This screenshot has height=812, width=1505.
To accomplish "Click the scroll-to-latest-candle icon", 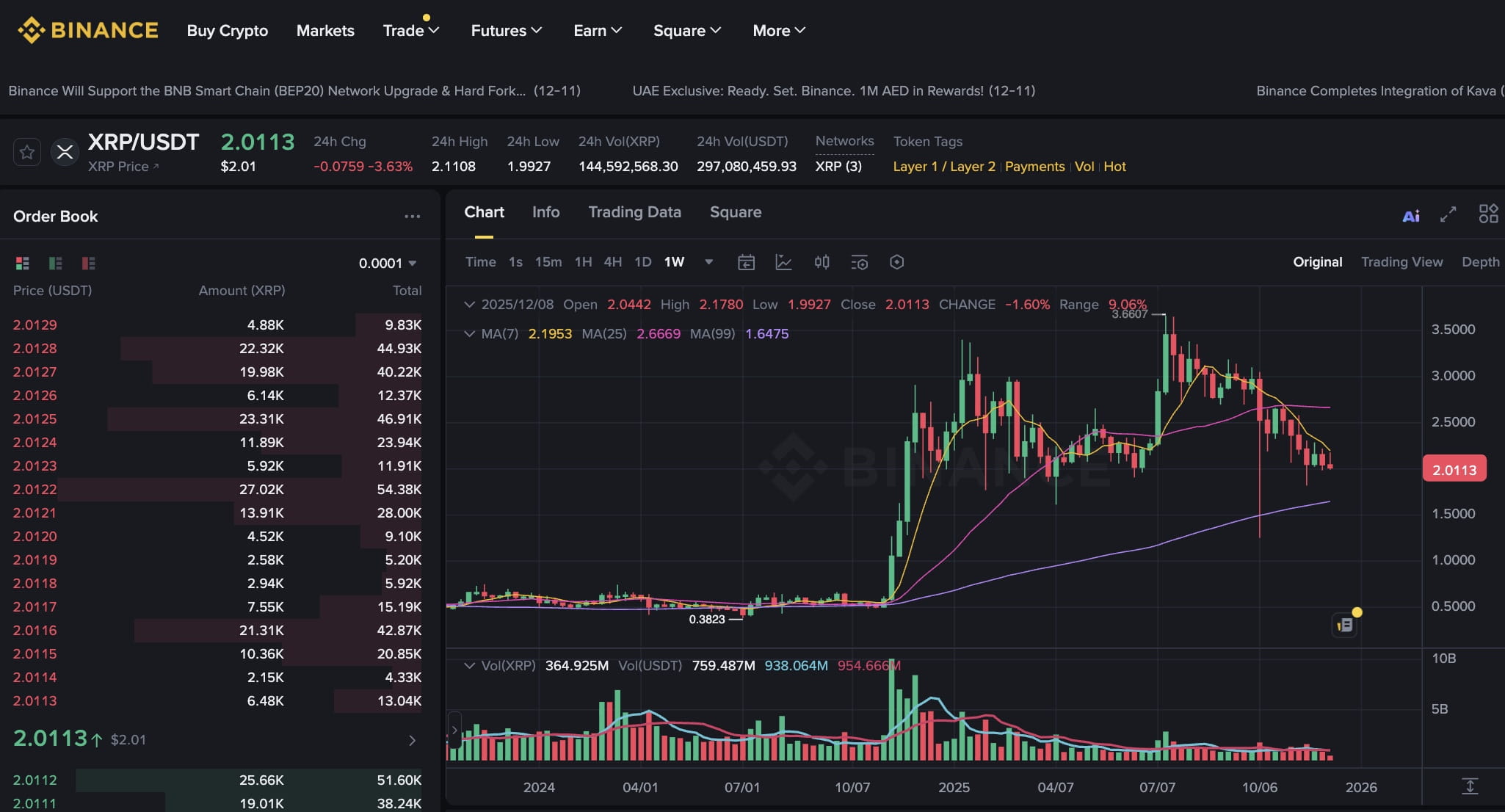I will (x=1470, y=786).
